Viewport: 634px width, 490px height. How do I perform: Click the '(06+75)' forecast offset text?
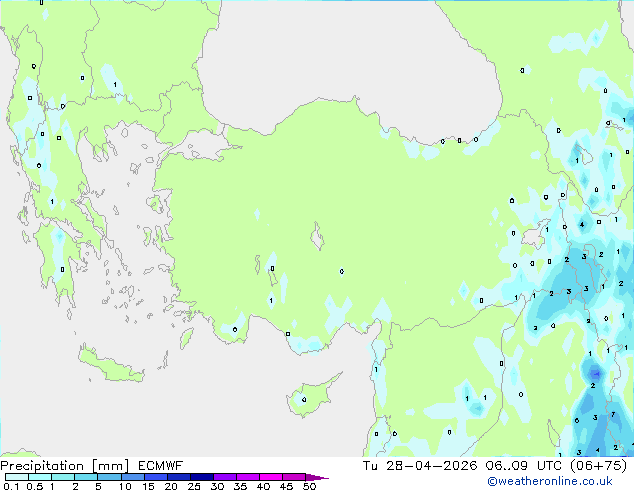coord(598,466)
